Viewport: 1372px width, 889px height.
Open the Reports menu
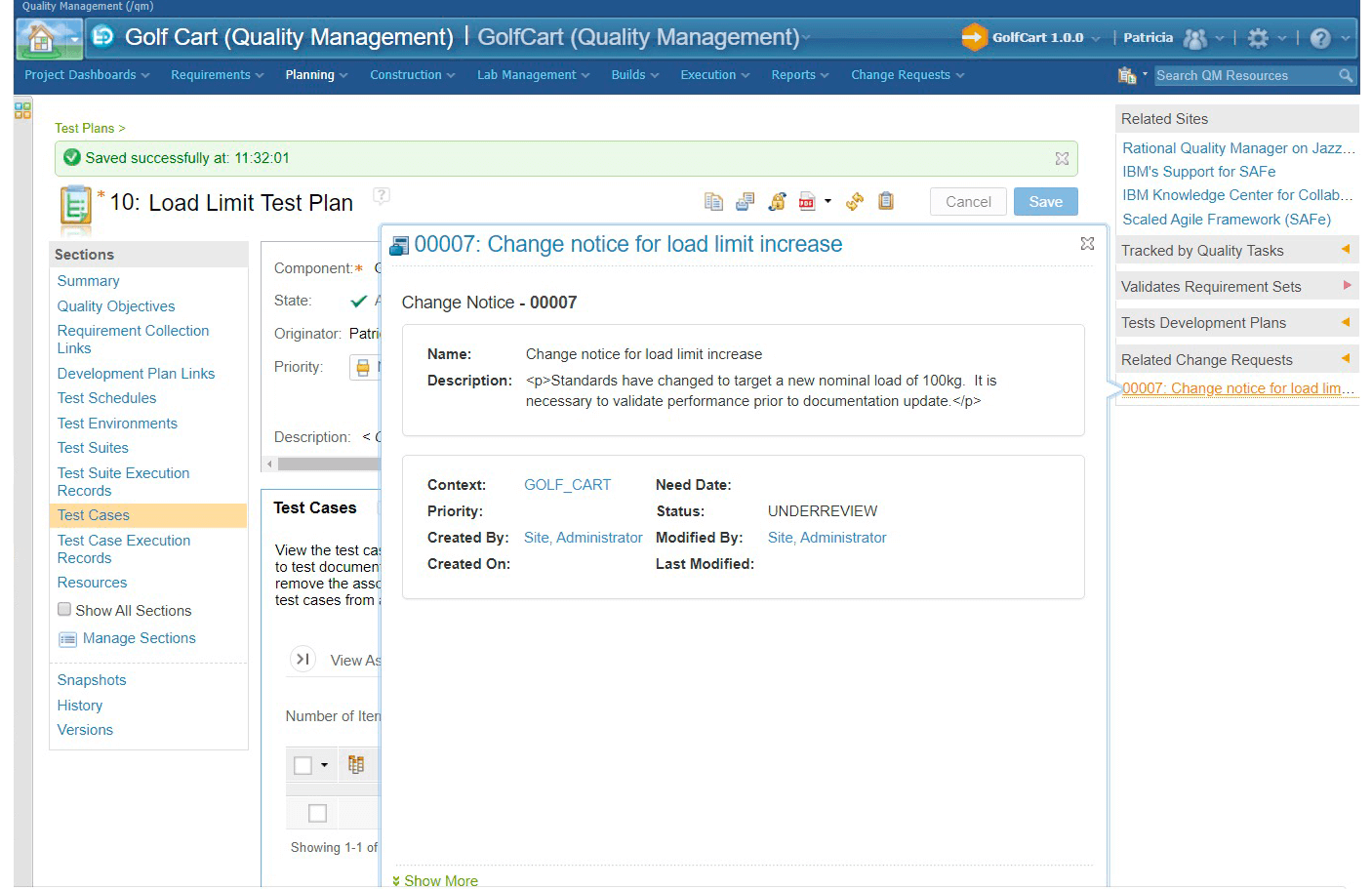coord(800,75)
